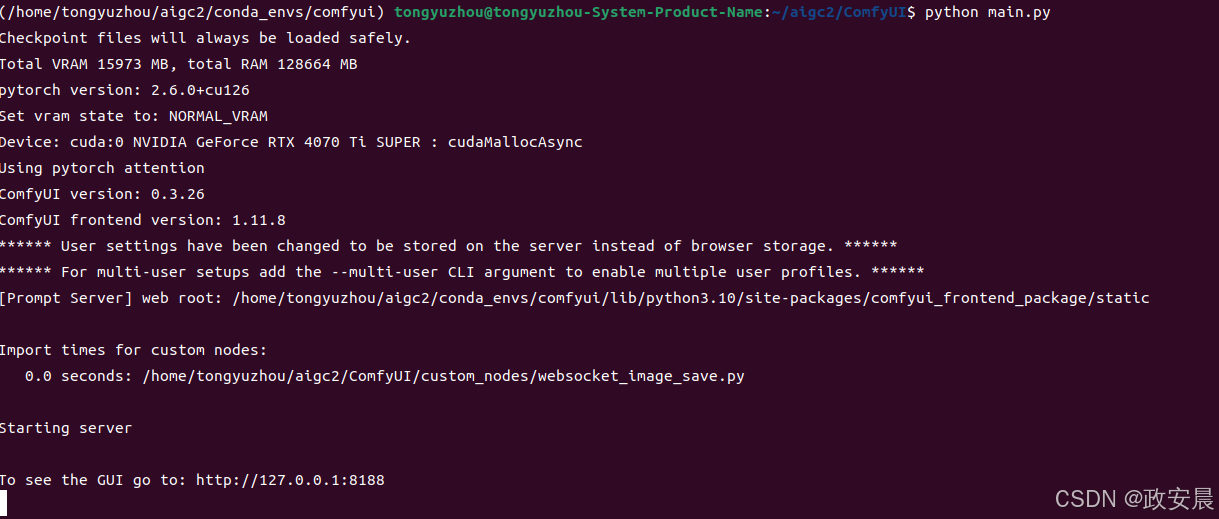Click the conda environment path in prompt

pyautogui.click(x=193, y=12)
